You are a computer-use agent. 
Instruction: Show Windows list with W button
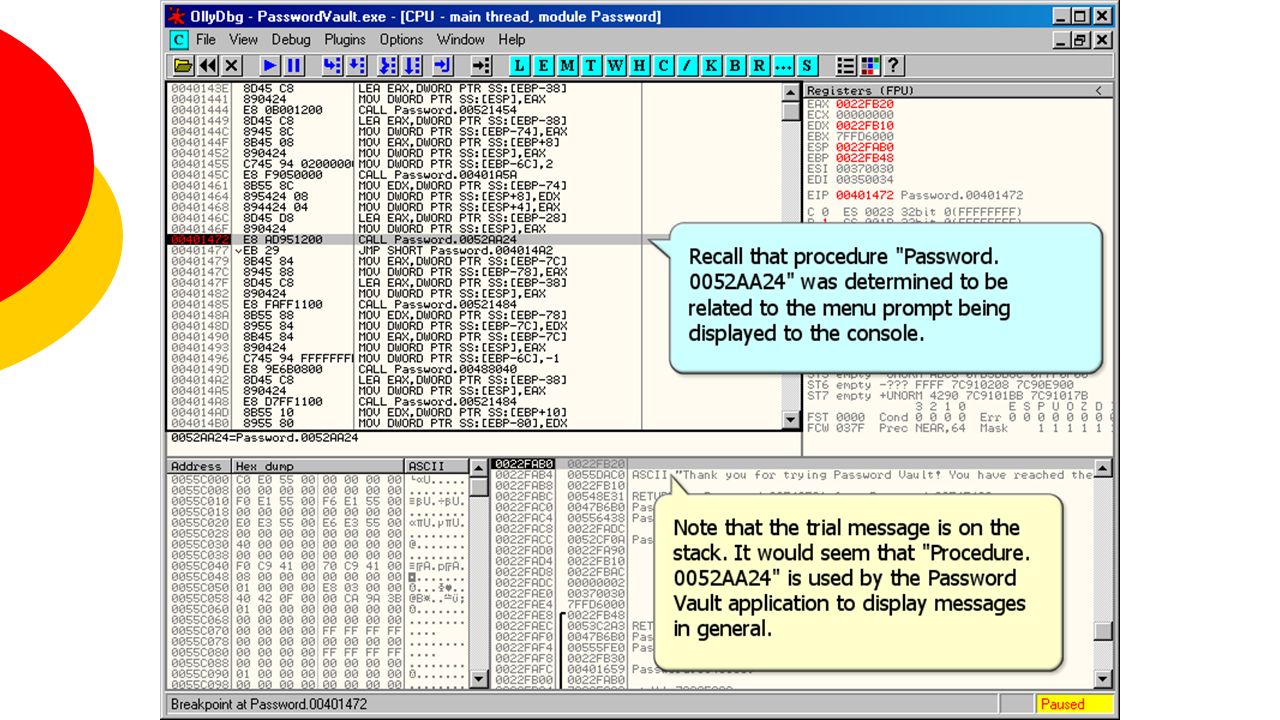616,66
